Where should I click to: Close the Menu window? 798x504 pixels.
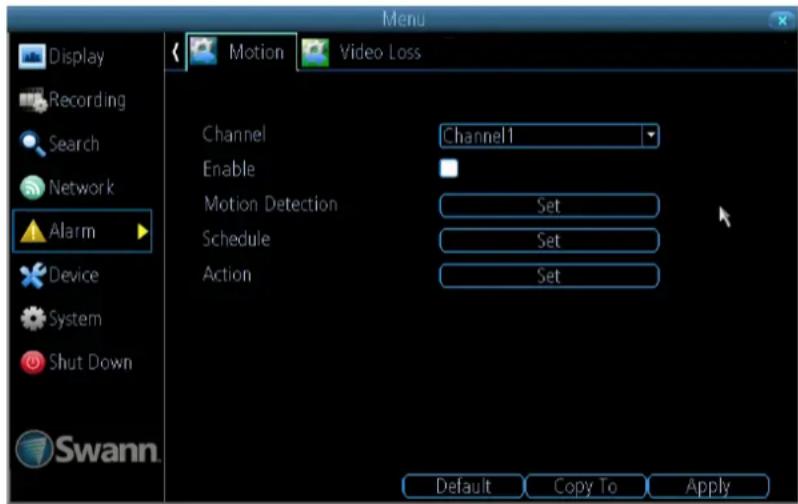pos(782,20)
